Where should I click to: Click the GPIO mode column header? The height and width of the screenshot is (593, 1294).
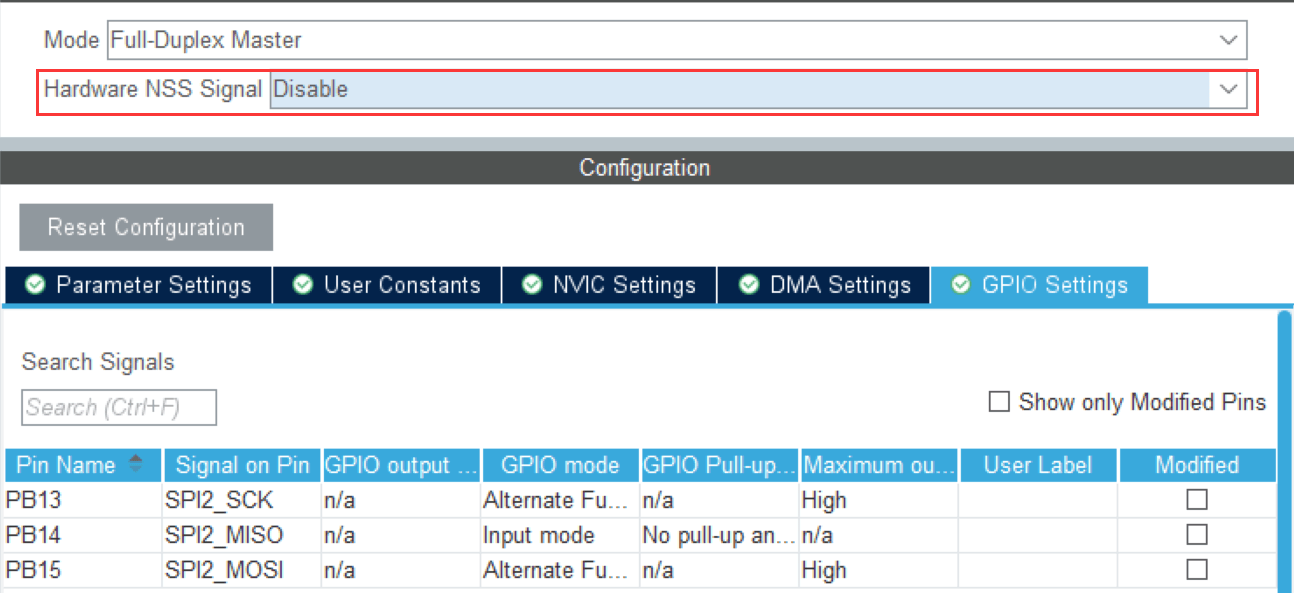[560, 465]
